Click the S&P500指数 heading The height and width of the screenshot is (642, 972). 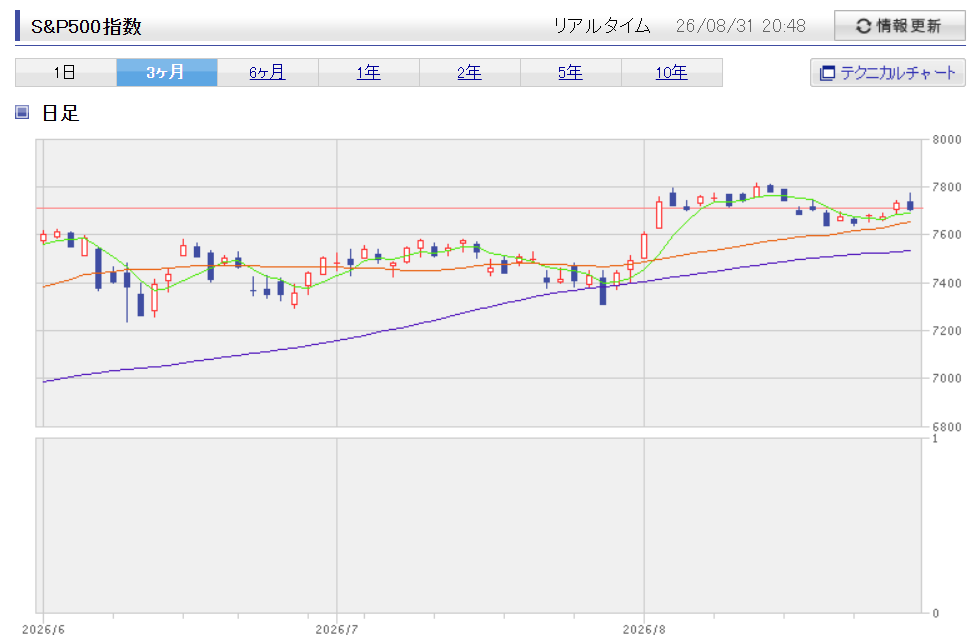[x=86, y=27]
